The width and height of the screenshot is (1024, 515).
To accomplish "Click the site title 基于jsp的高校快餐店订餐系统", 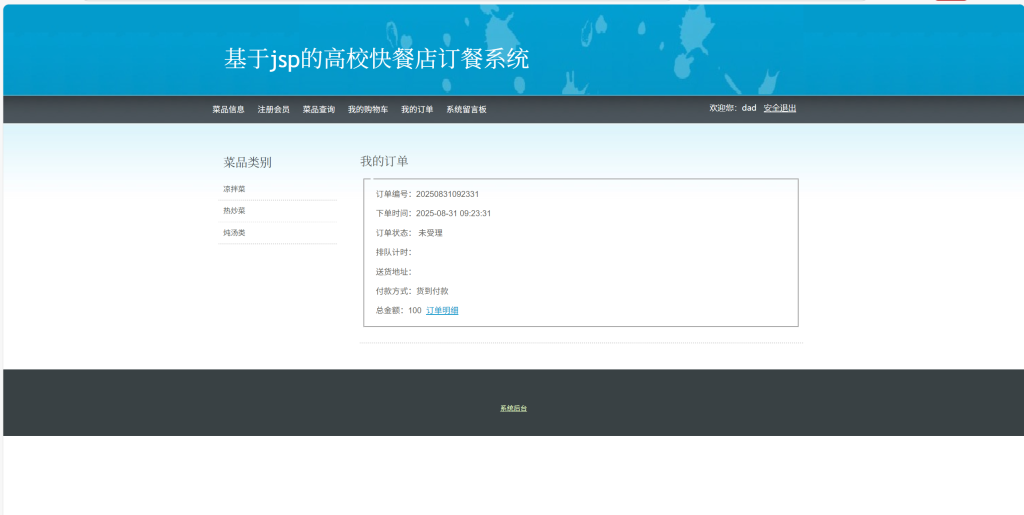I will (376, 59).
